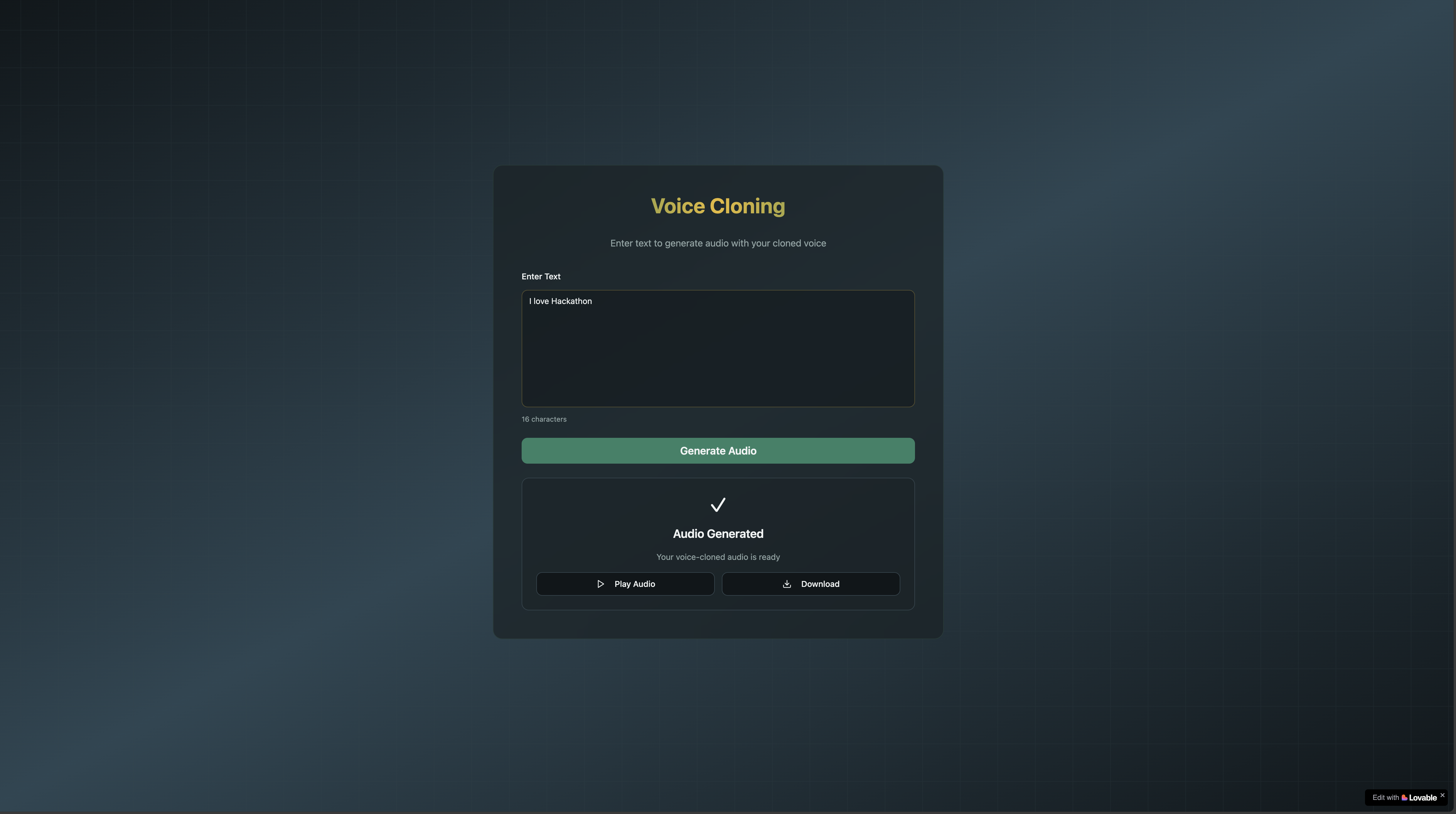Click the 'I love Hackathon' text
The image size is (1456, 814).
pos(560,301)
